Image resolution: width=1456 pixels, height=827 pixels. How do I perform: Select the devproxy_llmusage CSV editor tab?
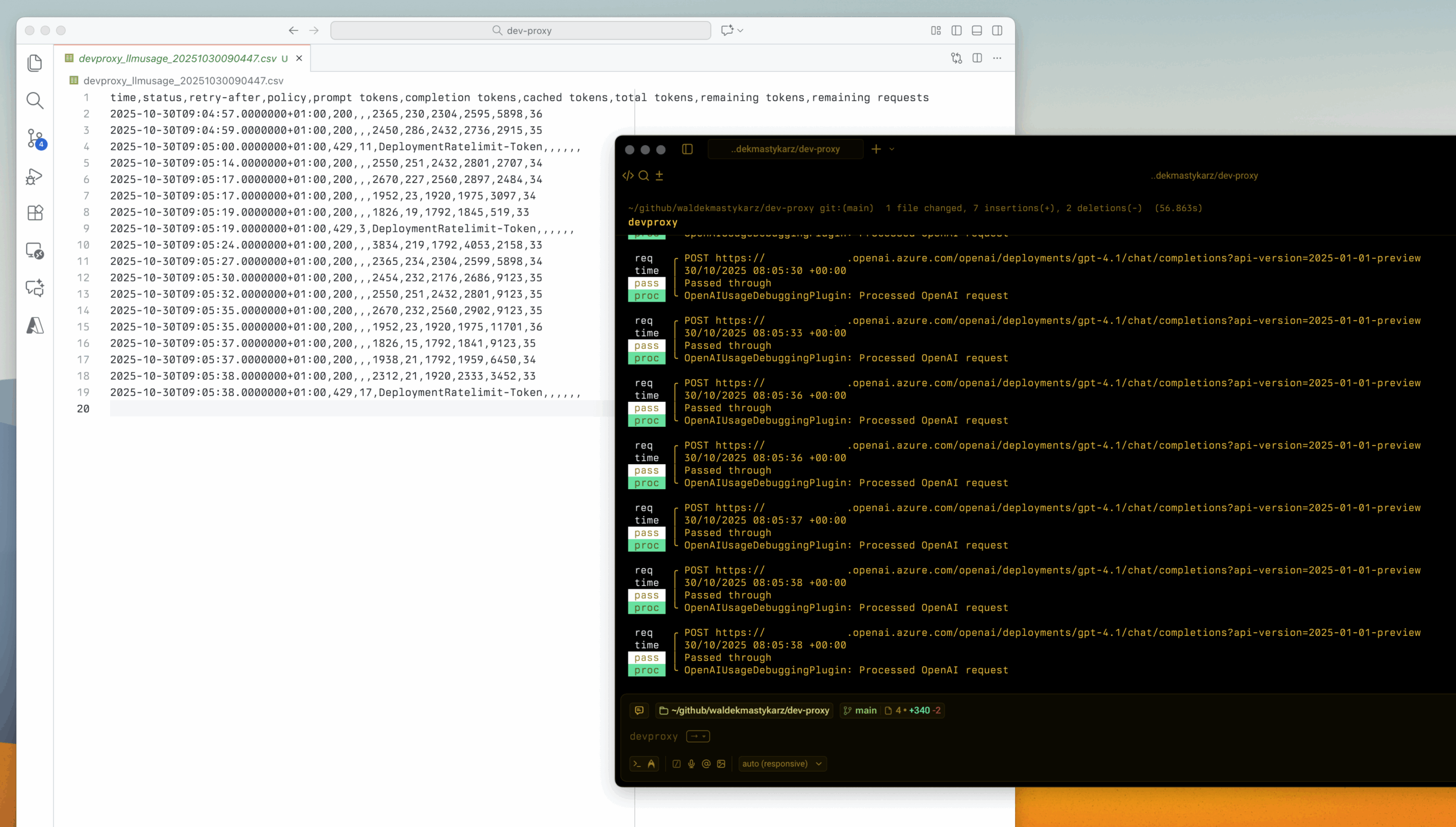[x=175, y=58]
